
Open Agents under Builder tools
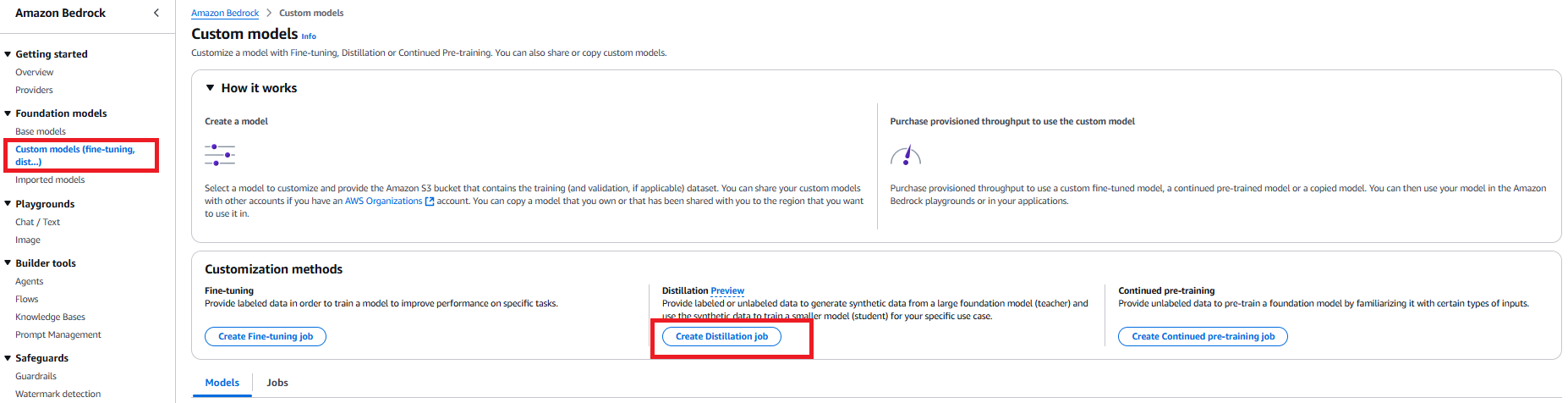point(29,281)
